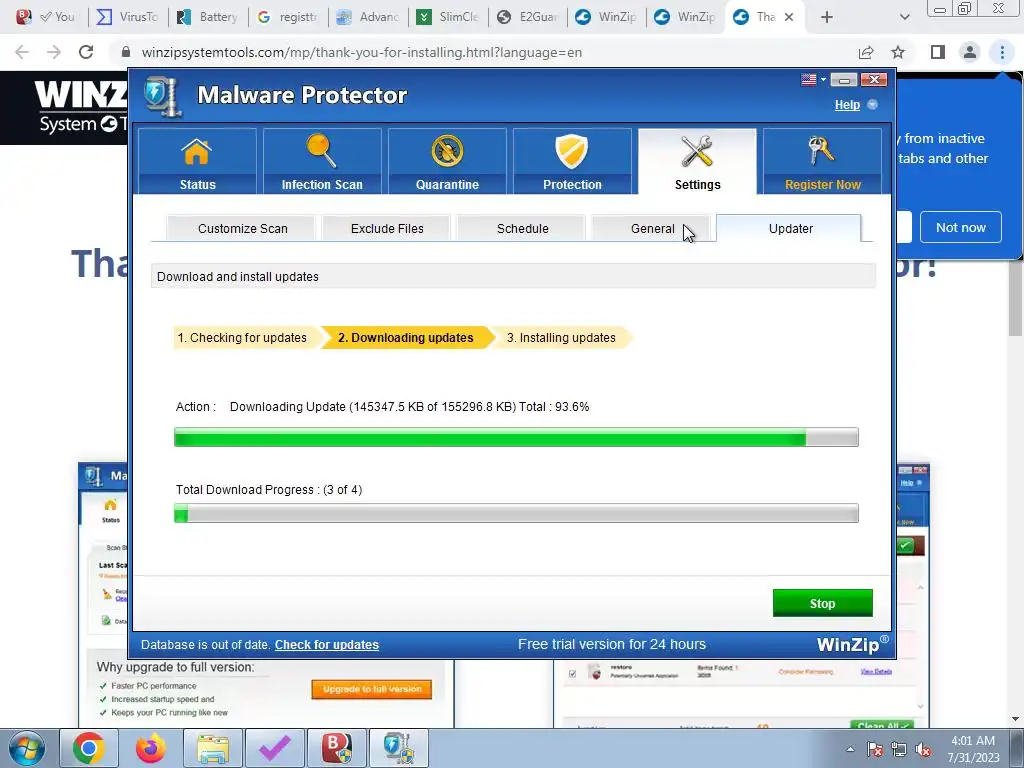Click the update download progress bar
The height and width of the screenshot is (768, 1024).
tap(516, 437)
